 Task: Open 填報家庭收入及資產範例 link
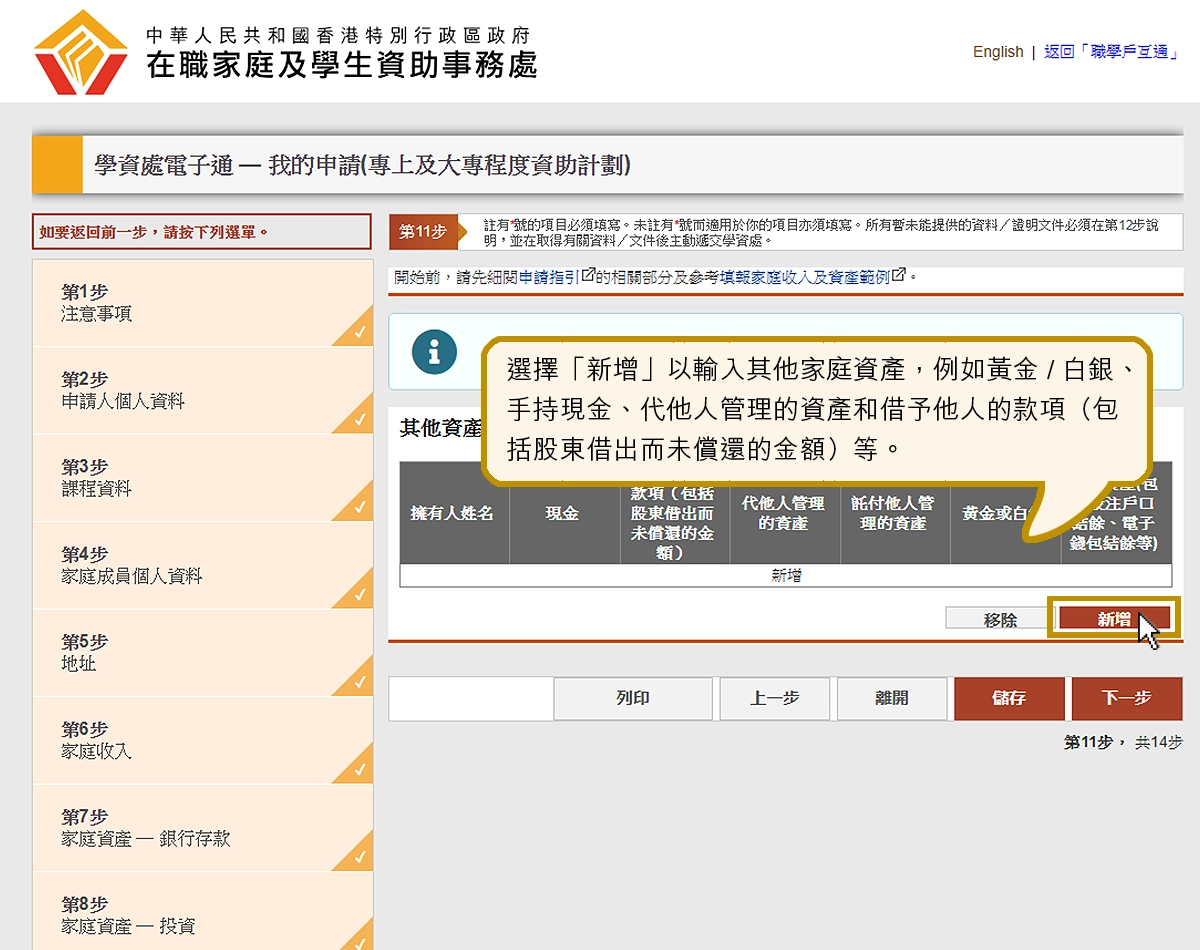(x=804, y=277)
